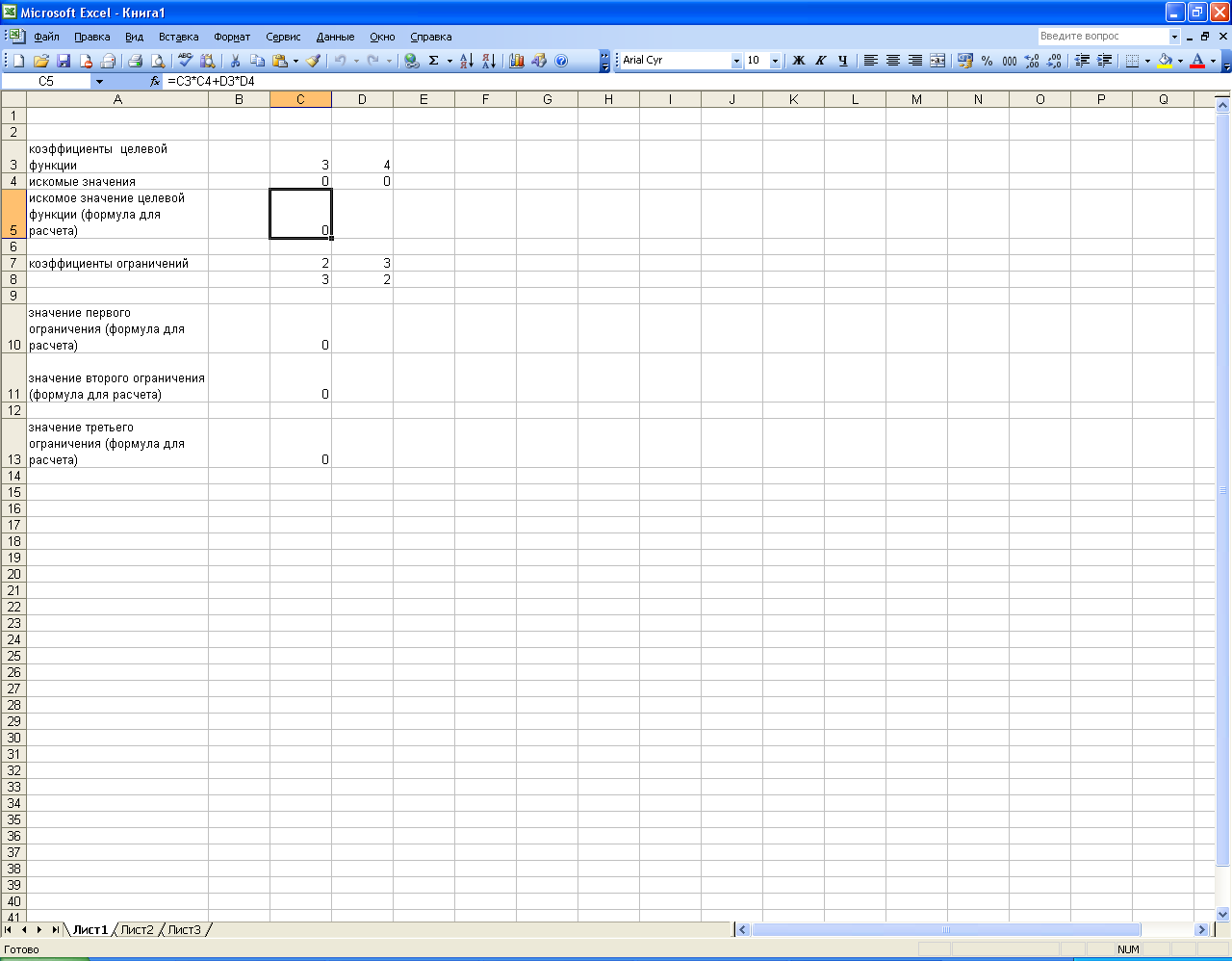Save the workbook with the floppy icon
Viewport: 1232px width, 961px height.
[64, 61]
